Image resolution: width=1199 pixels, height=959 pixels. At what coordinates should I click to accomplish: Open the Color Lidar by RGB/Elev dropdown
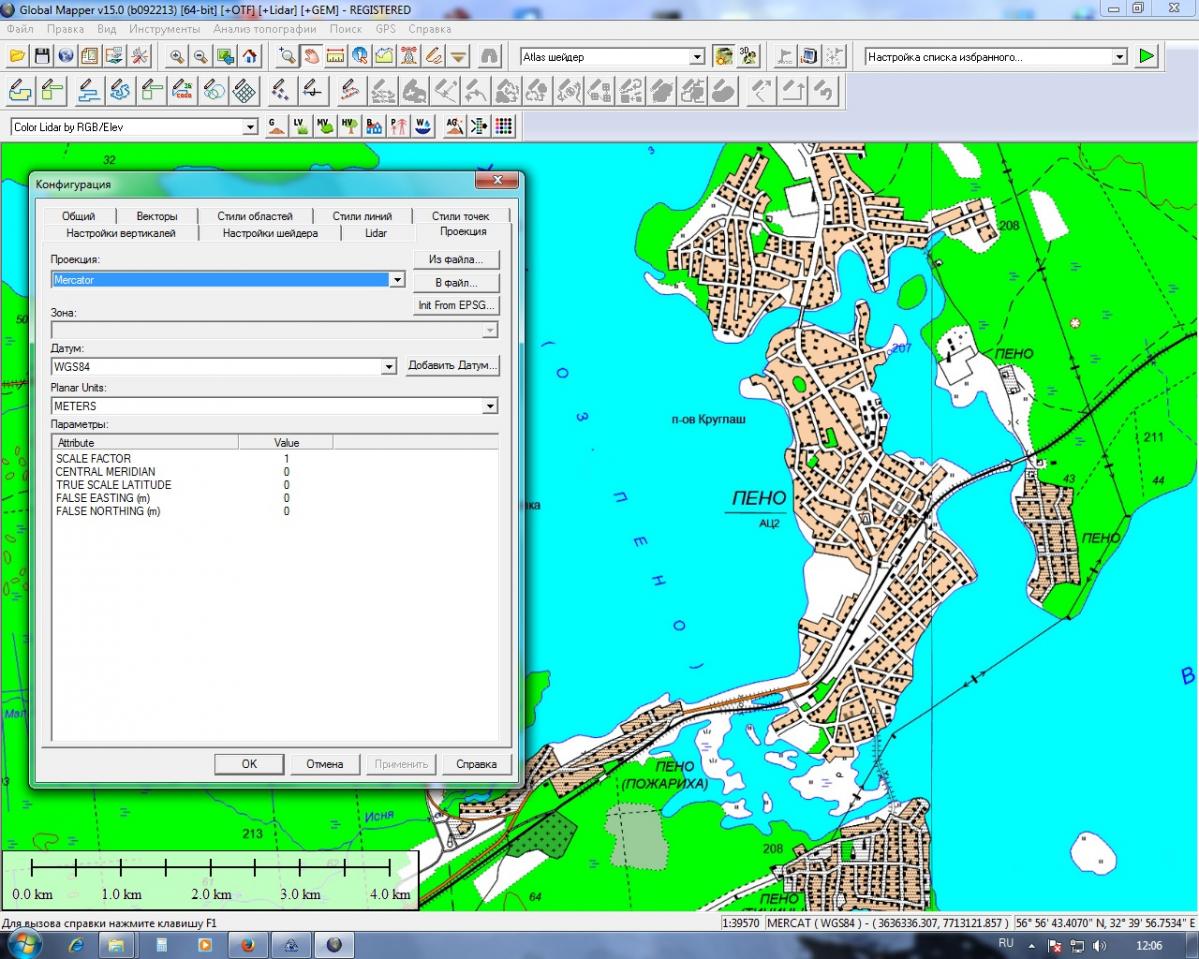pyautogui.click(x=250, y=127)
